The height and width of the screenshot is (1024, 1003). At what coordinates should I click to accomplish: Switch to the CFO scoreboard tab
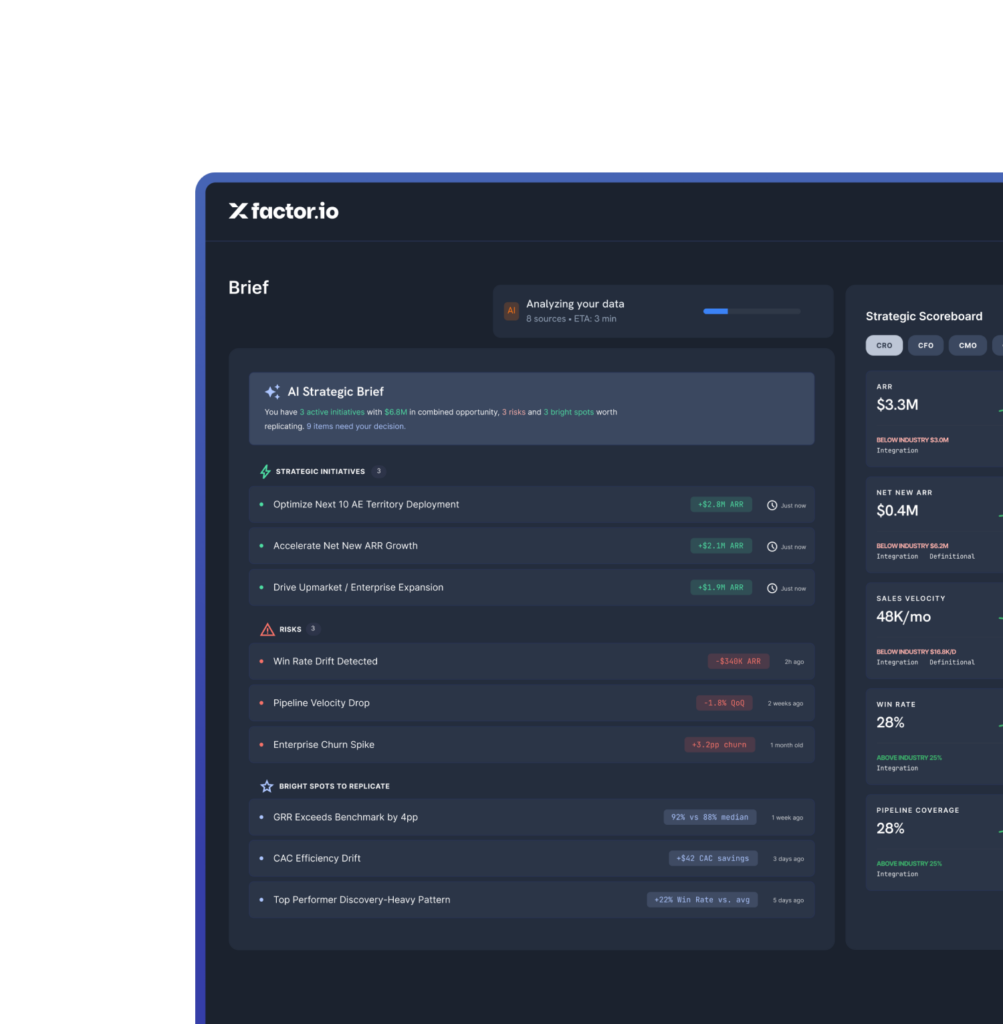[x=925, y=345]
